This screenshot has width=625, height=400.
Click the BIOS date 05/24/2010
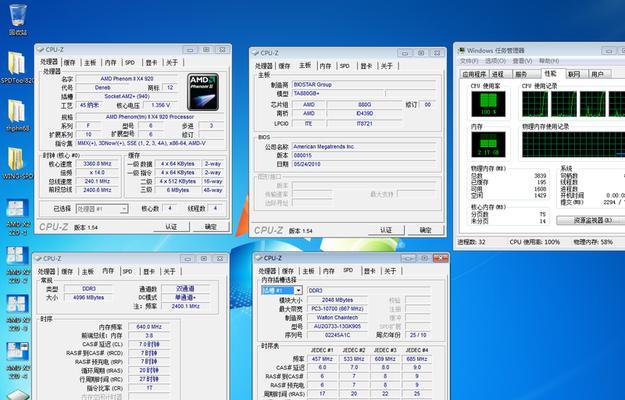pos(364,164)
